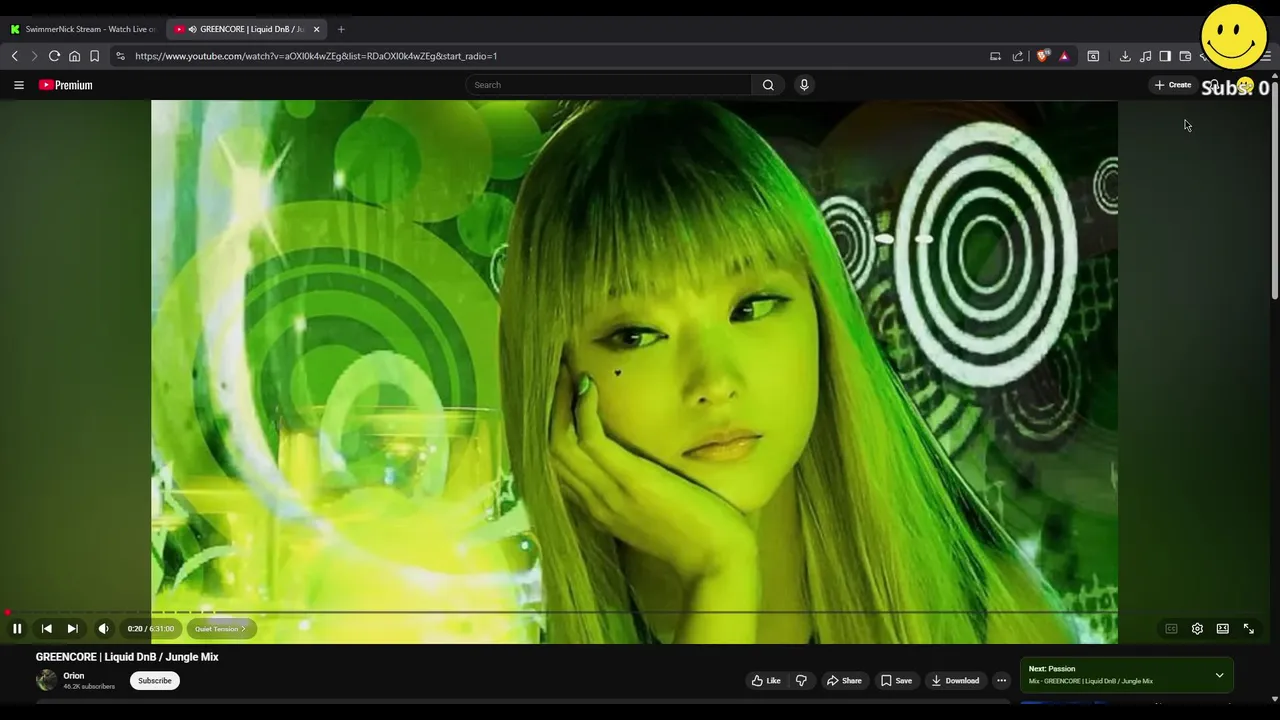Screen dimensions: 1280x720
Task: Open the Orion channel name link
Action: click(x=74, y=676)
